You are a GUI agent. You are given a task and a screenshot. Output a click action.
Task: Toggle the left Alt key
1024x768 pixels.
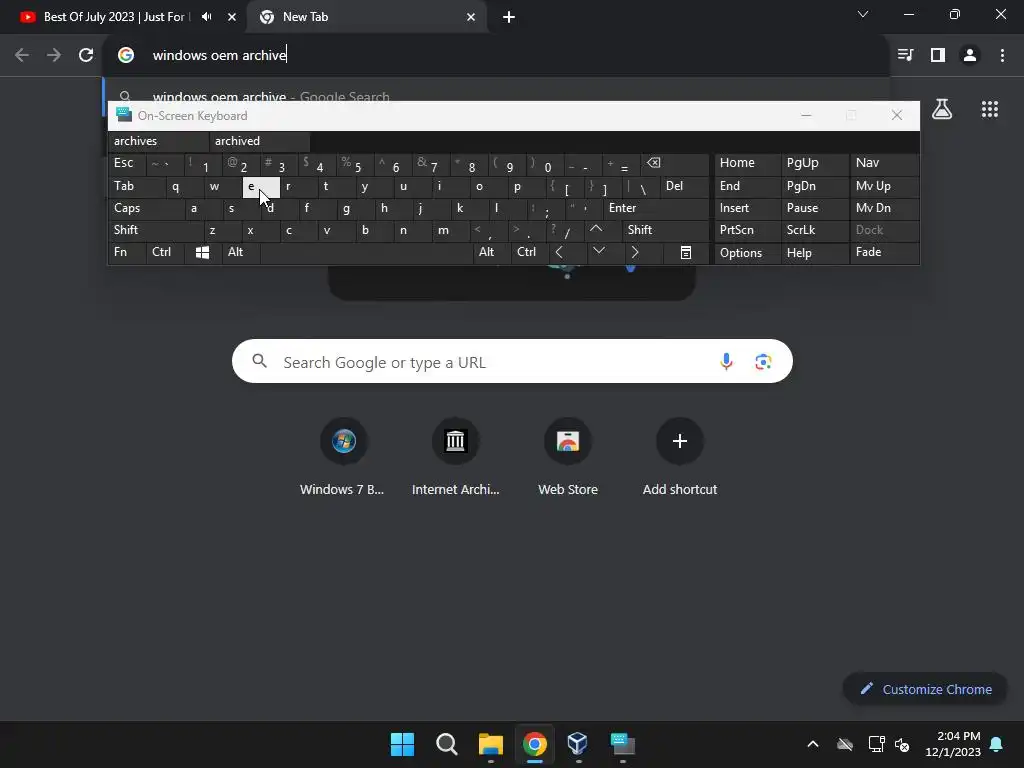coord(240,252)
